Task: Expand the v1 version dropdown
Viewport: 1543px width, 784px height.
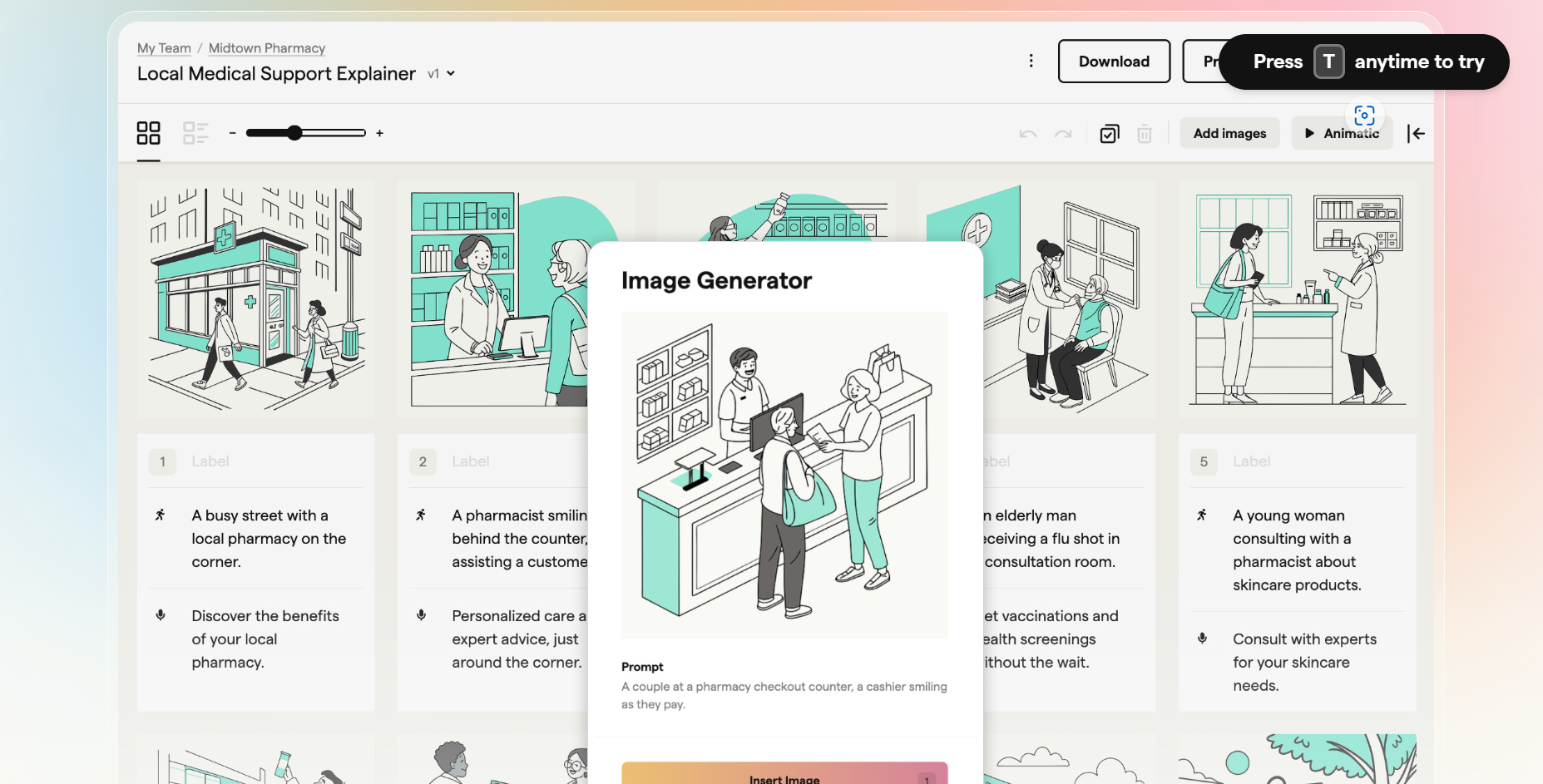Action: 442,74
